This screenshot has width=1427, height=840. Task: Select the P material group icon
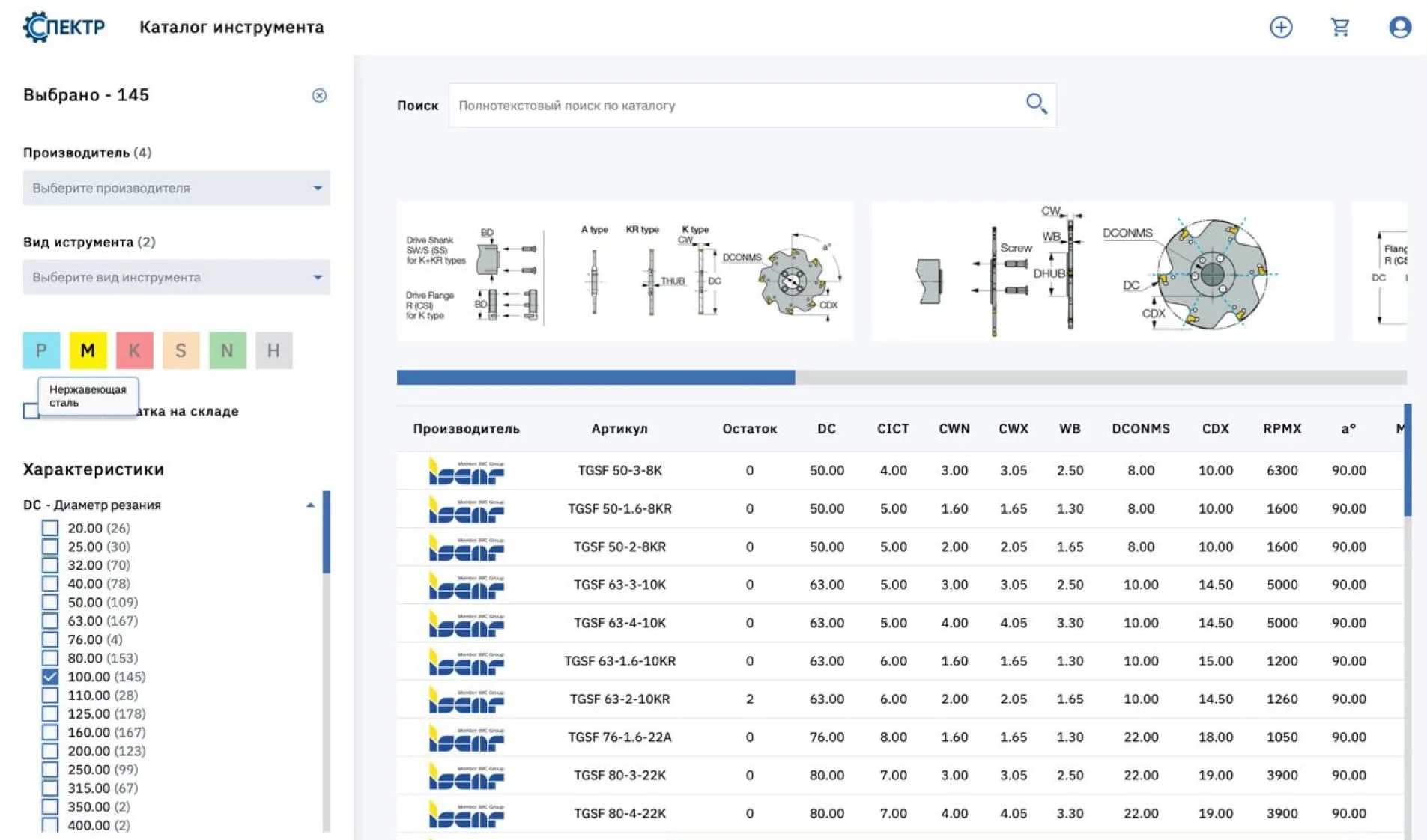[x=41, y=350]
